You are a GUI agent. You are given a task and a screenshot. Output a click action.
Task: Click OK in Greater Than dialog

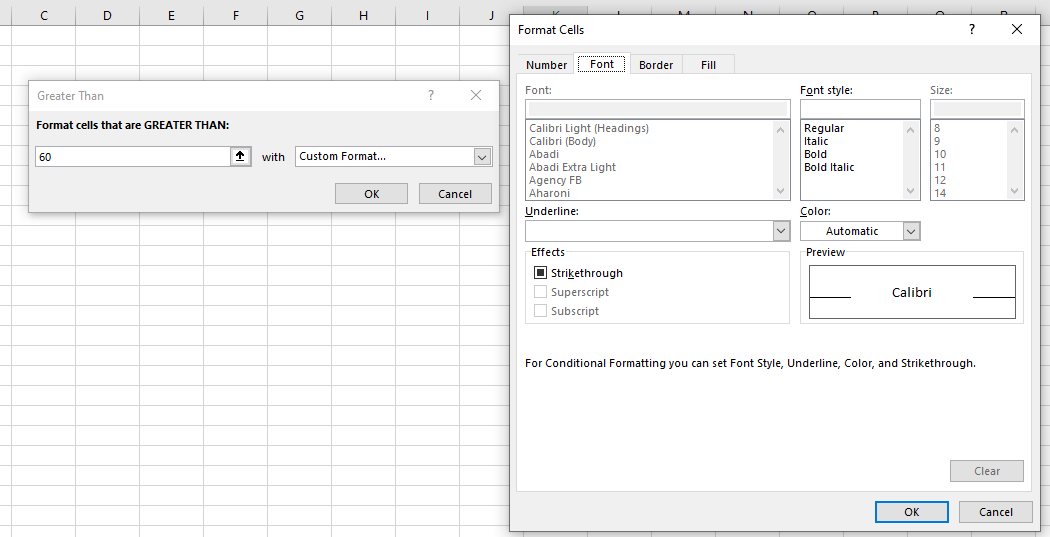(371, 194)
